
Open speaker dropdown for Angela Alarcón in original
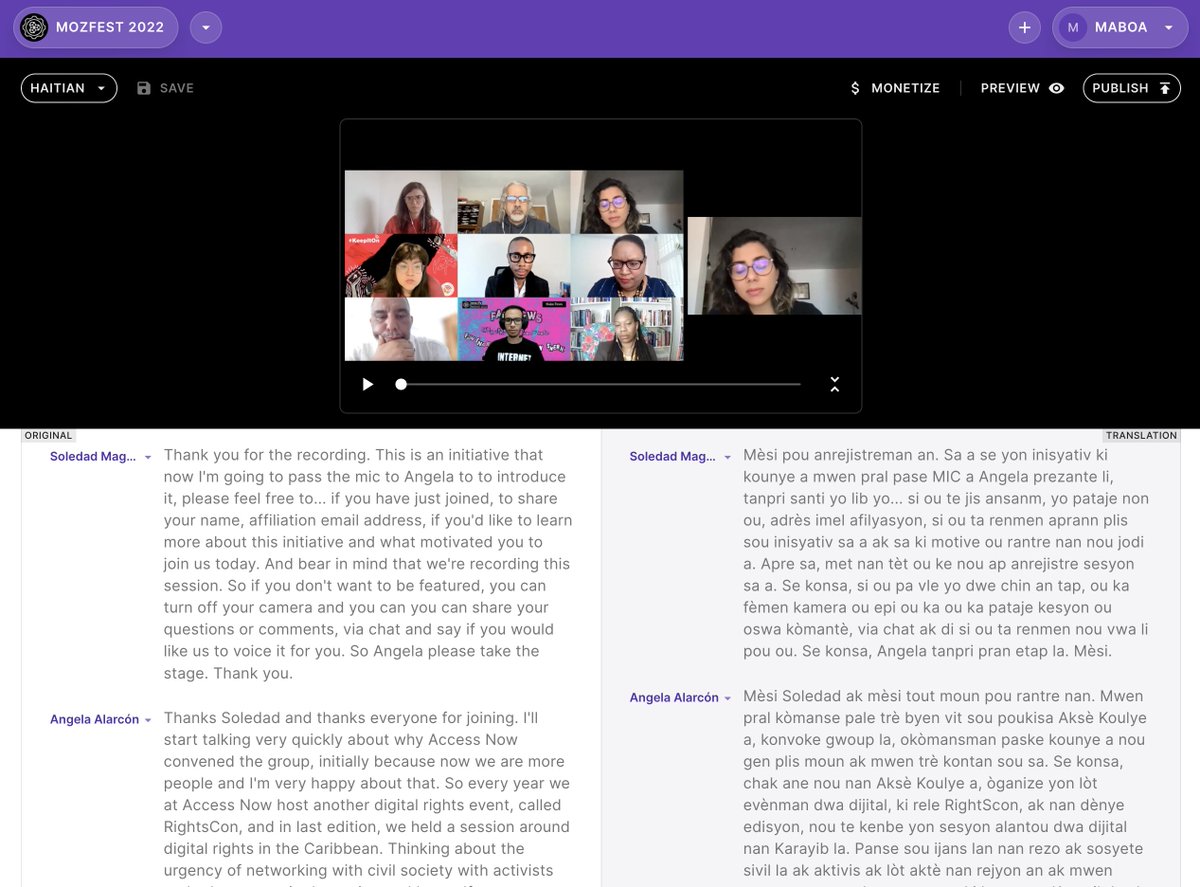[148, 720]
